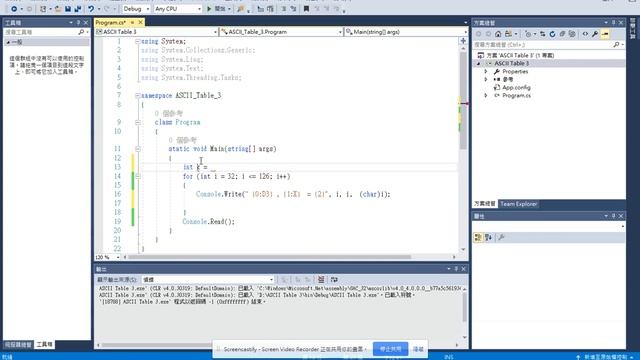Viewport: 640px width, 360px height.
Task: Switch to the Program.cs* editor tab
Action: coord(110,22)
